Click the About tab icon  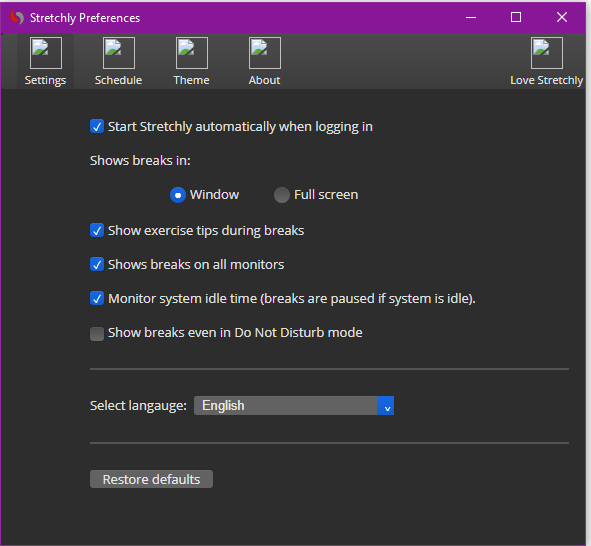(x=265, y=53)
